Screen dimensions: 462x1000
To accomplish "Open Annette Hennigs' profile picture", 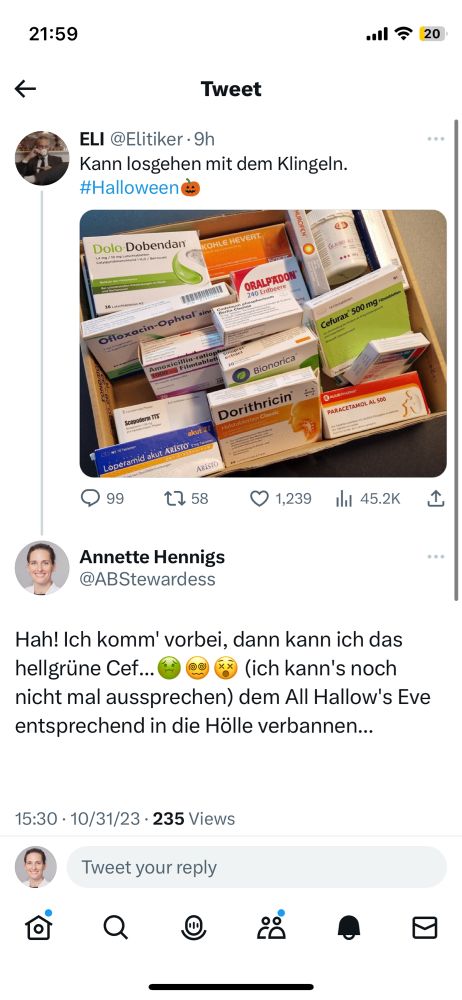I will coord(42,568).
